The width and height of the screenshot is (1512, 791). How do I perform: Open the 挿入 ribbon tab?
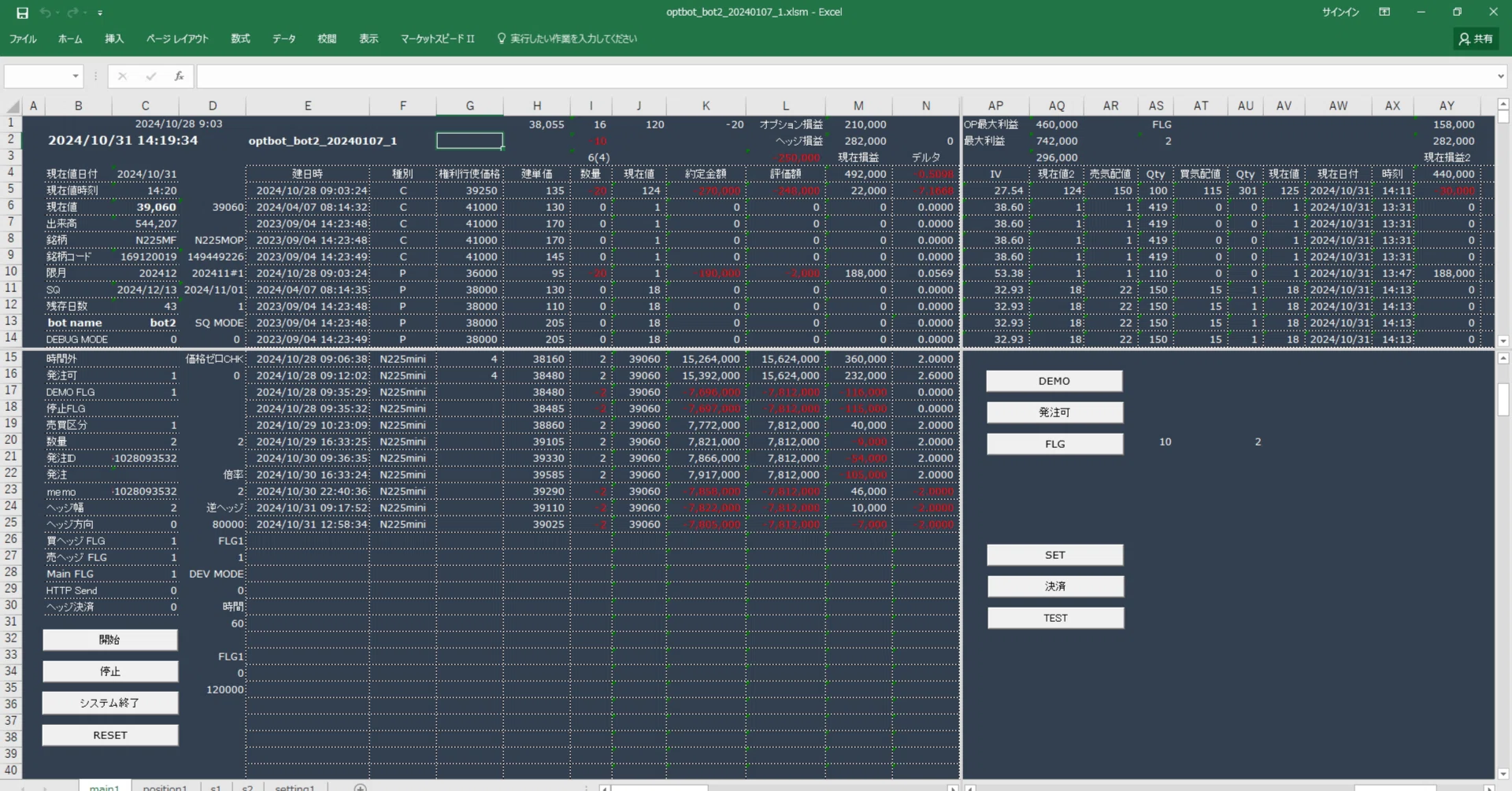[114, 39]
